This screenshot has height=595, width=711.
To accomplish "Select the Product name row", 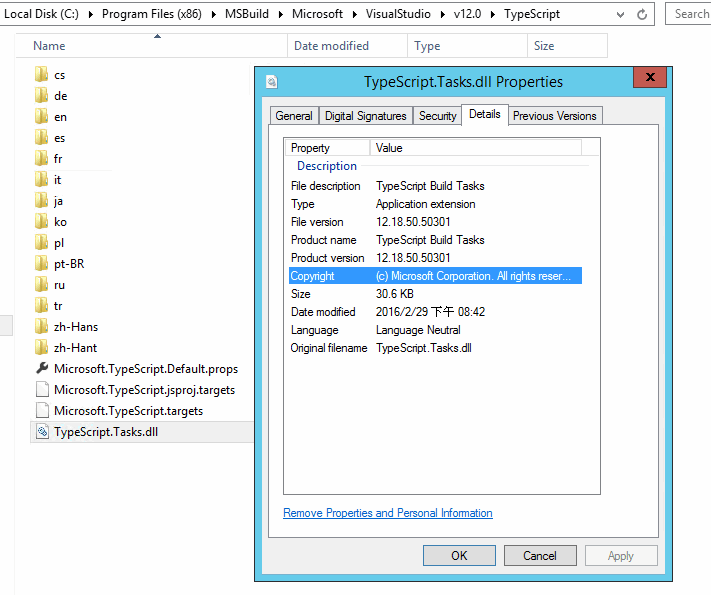I will (x=435, y=240).
